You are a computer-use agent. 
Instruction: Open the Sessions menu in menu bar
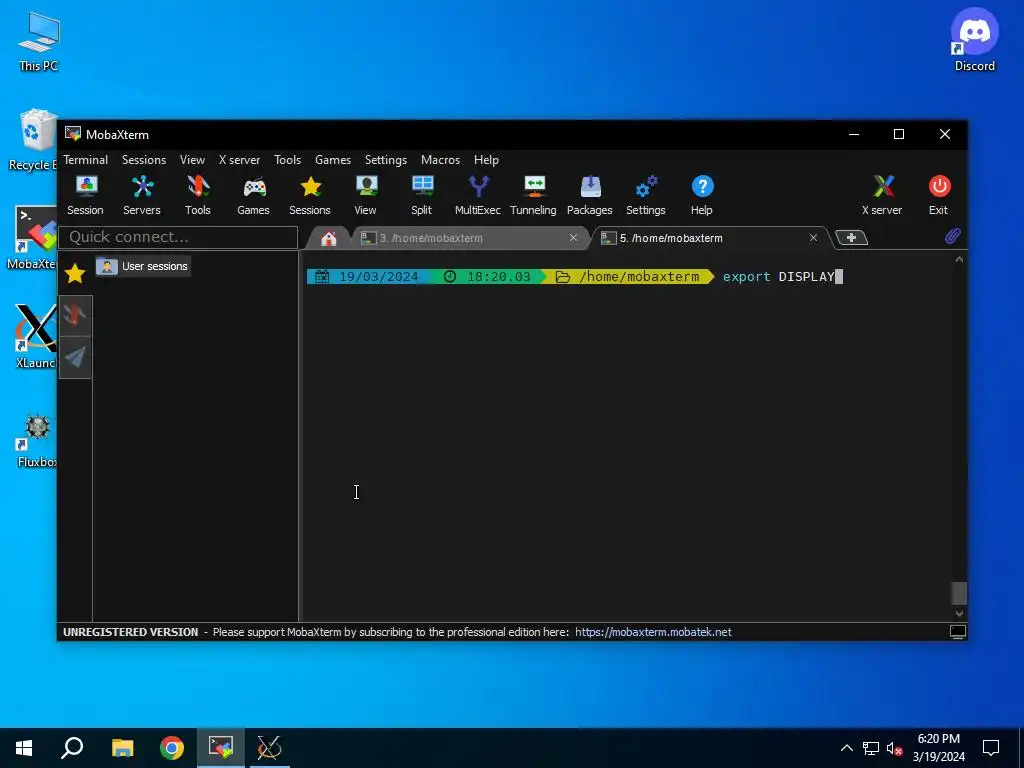144,160
